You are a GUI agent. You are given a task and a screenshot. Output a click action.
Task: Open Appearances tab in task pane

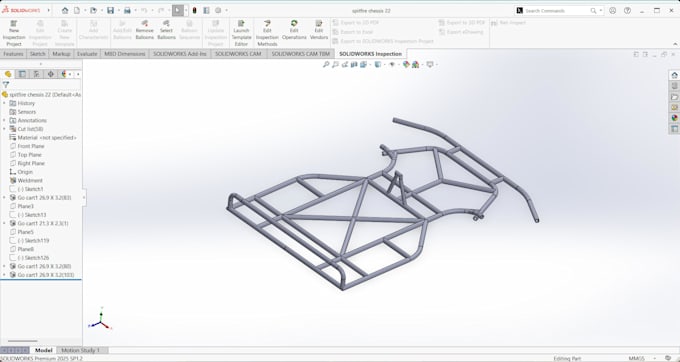(674, 118)
